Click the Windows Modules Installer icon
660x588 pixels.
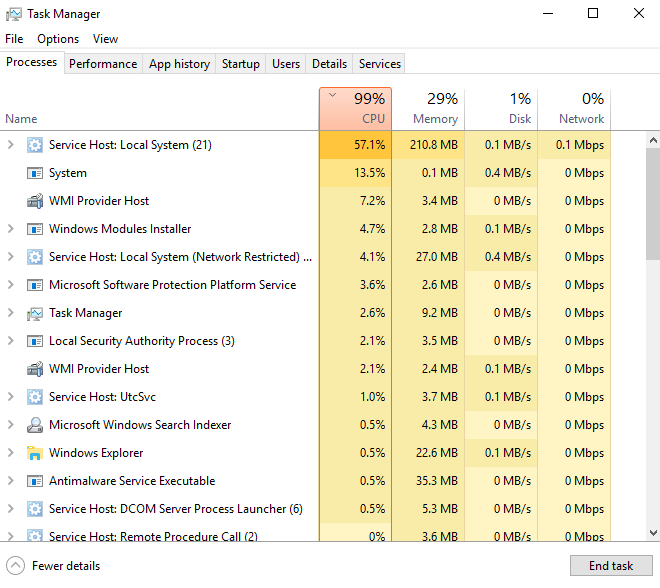click(35, 229)
